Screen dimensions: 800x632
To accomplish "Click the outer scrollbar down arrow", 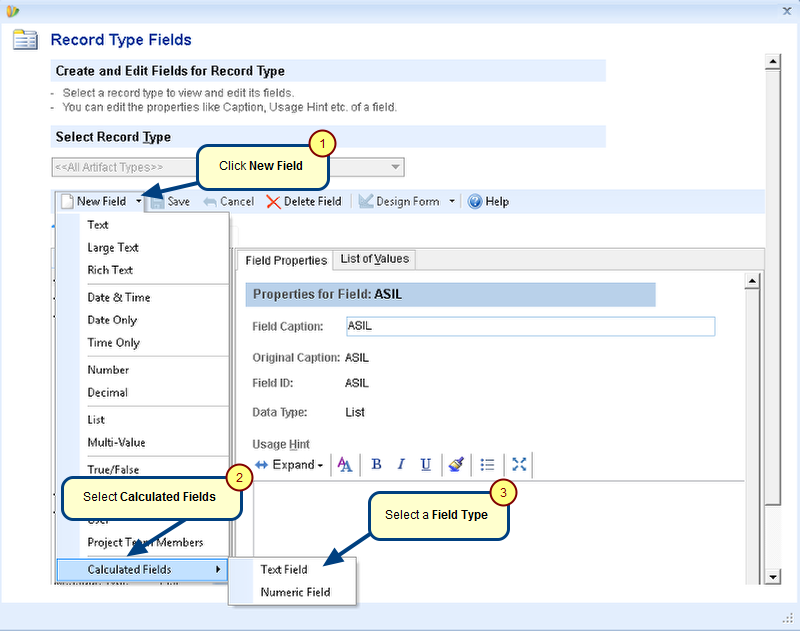I will point(773,577).
